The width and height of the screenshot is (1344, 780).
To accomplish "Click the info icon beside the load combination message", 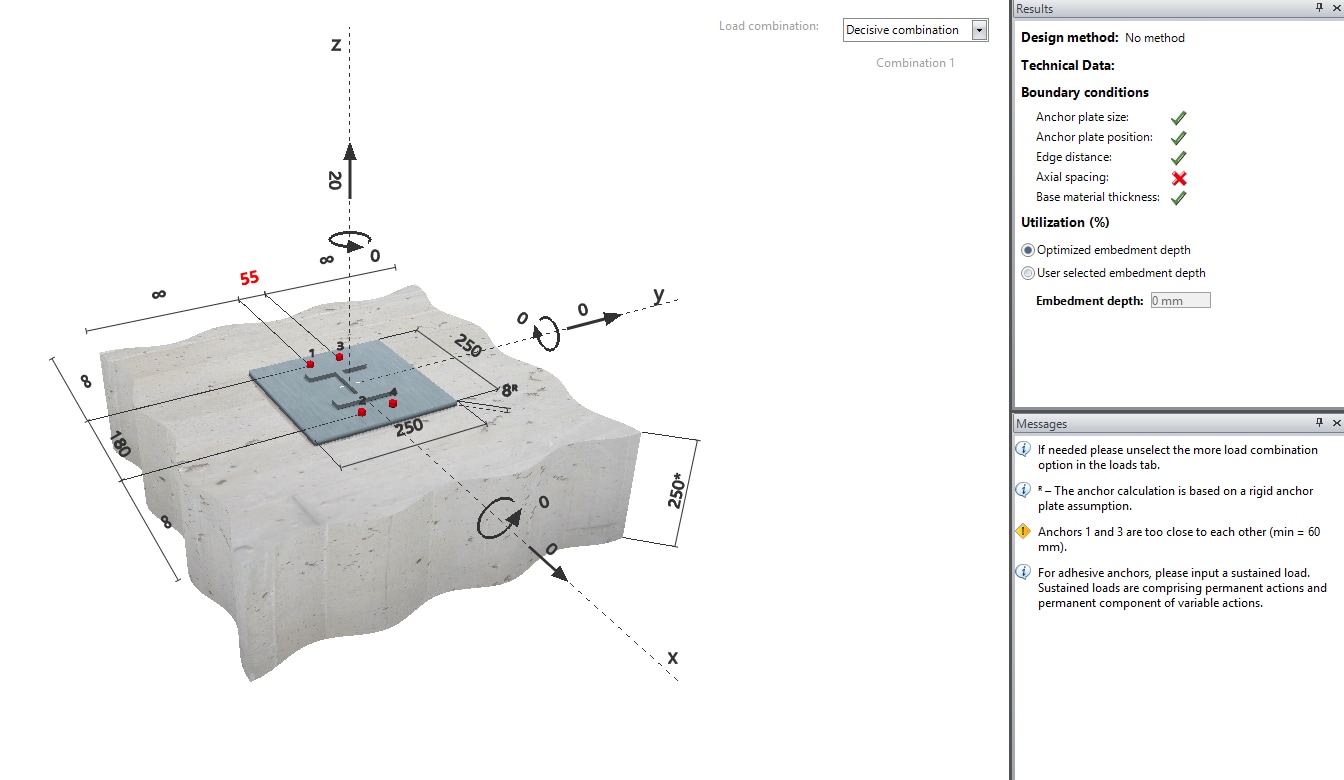I will point(1023,449).
